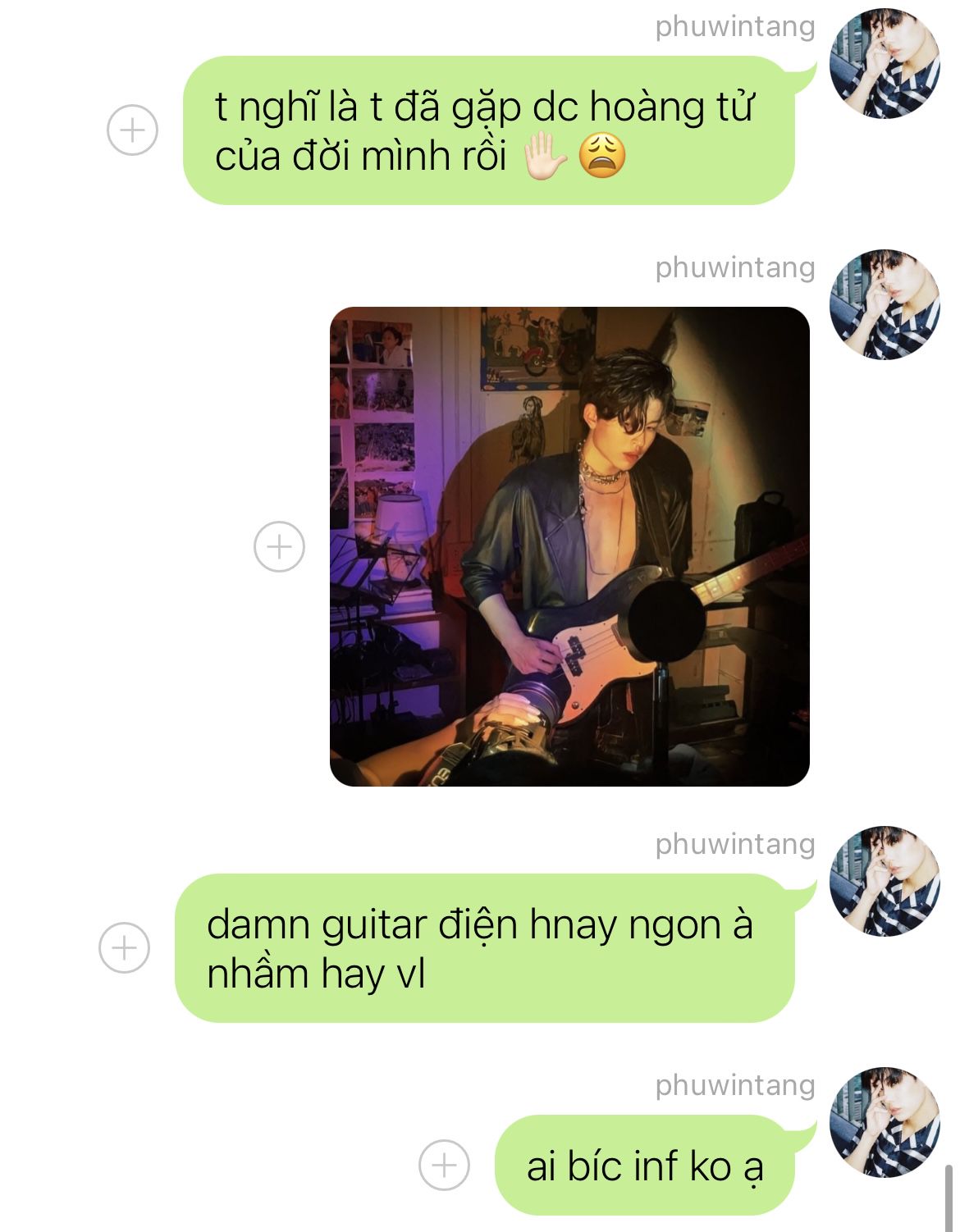This screenshot has height=1232, width=960.
Task: Click phuwintang username above guitar text message
Action: pyautogui.click(x=735, y=844)
